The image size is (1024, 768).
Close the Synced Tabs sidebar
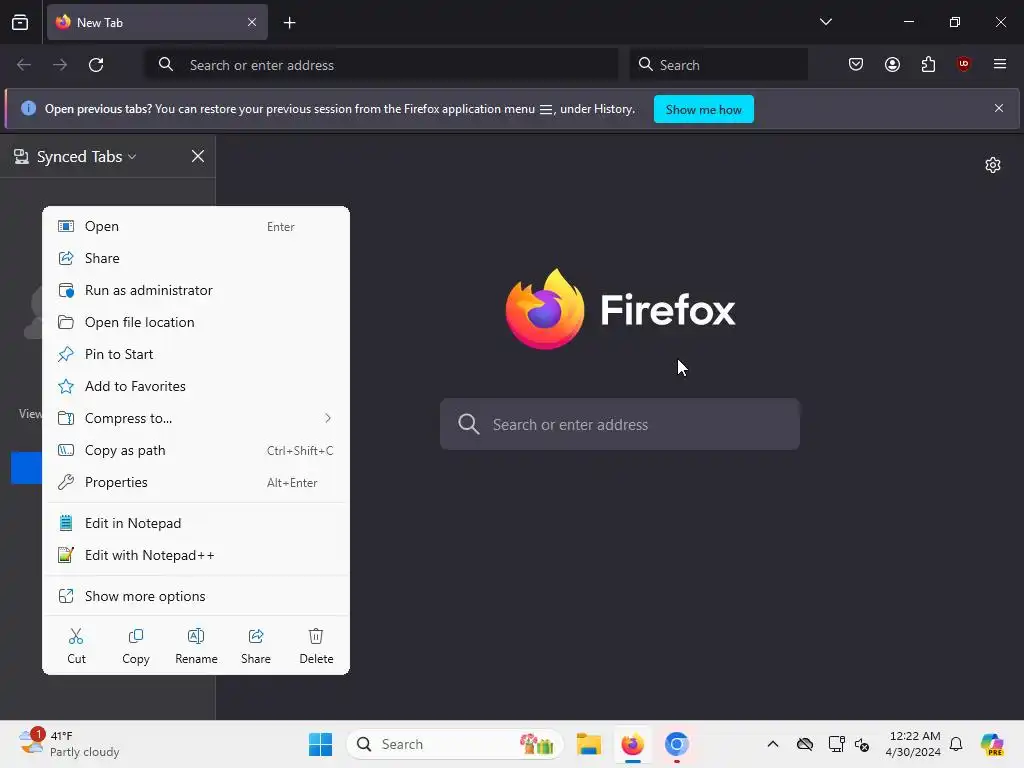point(198,156)
